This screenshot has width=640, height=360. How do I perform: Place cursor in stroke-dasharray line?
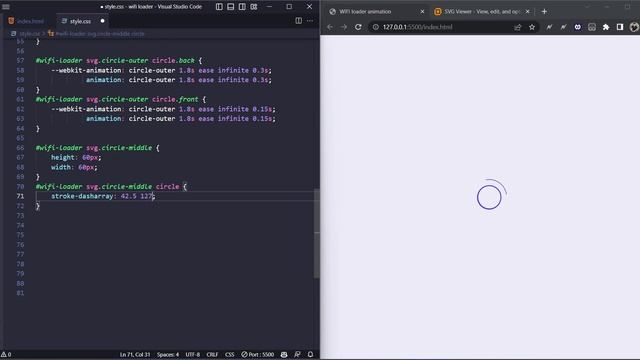pos(103,196)
